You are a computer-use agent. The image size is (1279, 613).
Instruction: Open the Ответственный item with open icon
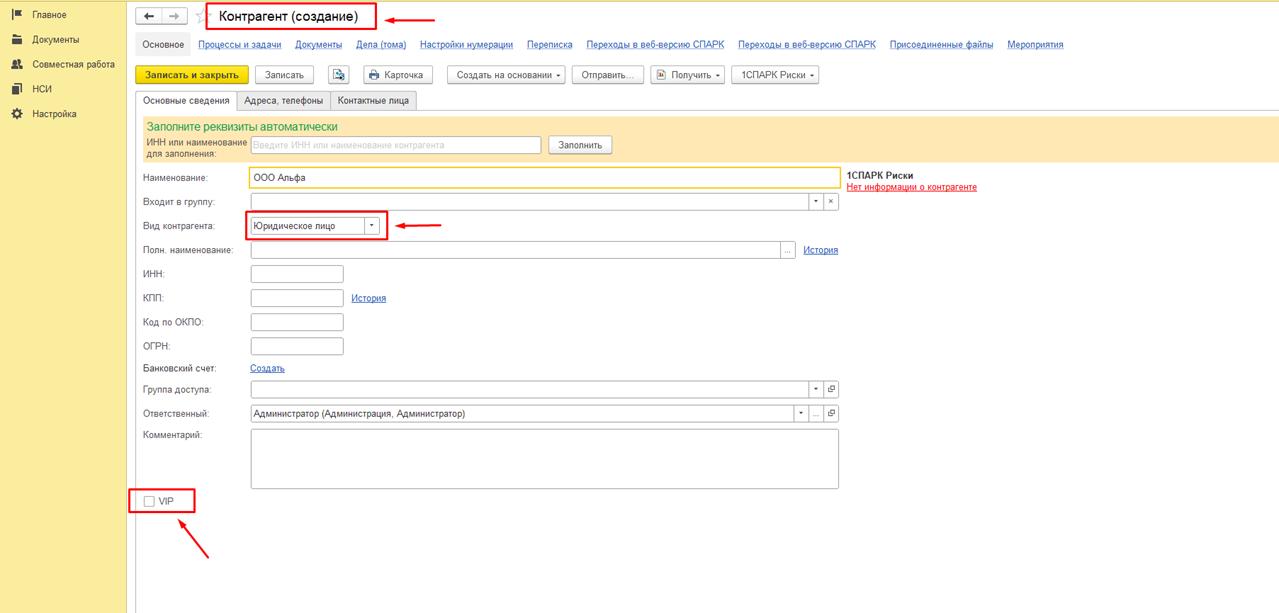831,414
